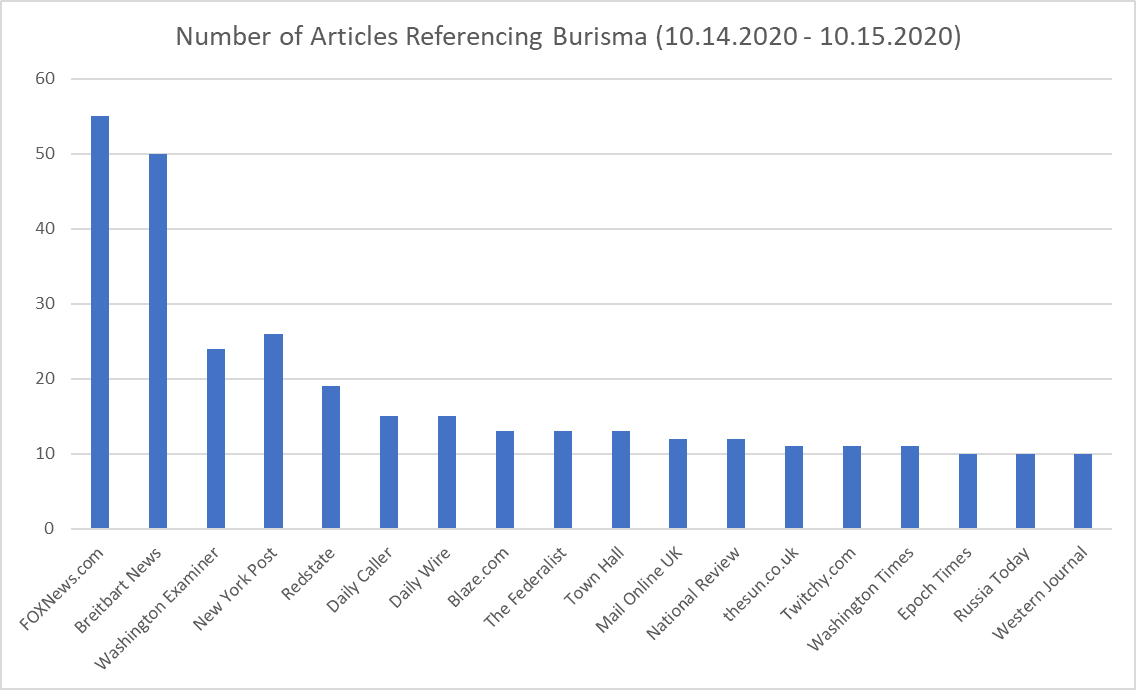
Task: Select the thesun.co.uk bar
Action: click(794, 487)
